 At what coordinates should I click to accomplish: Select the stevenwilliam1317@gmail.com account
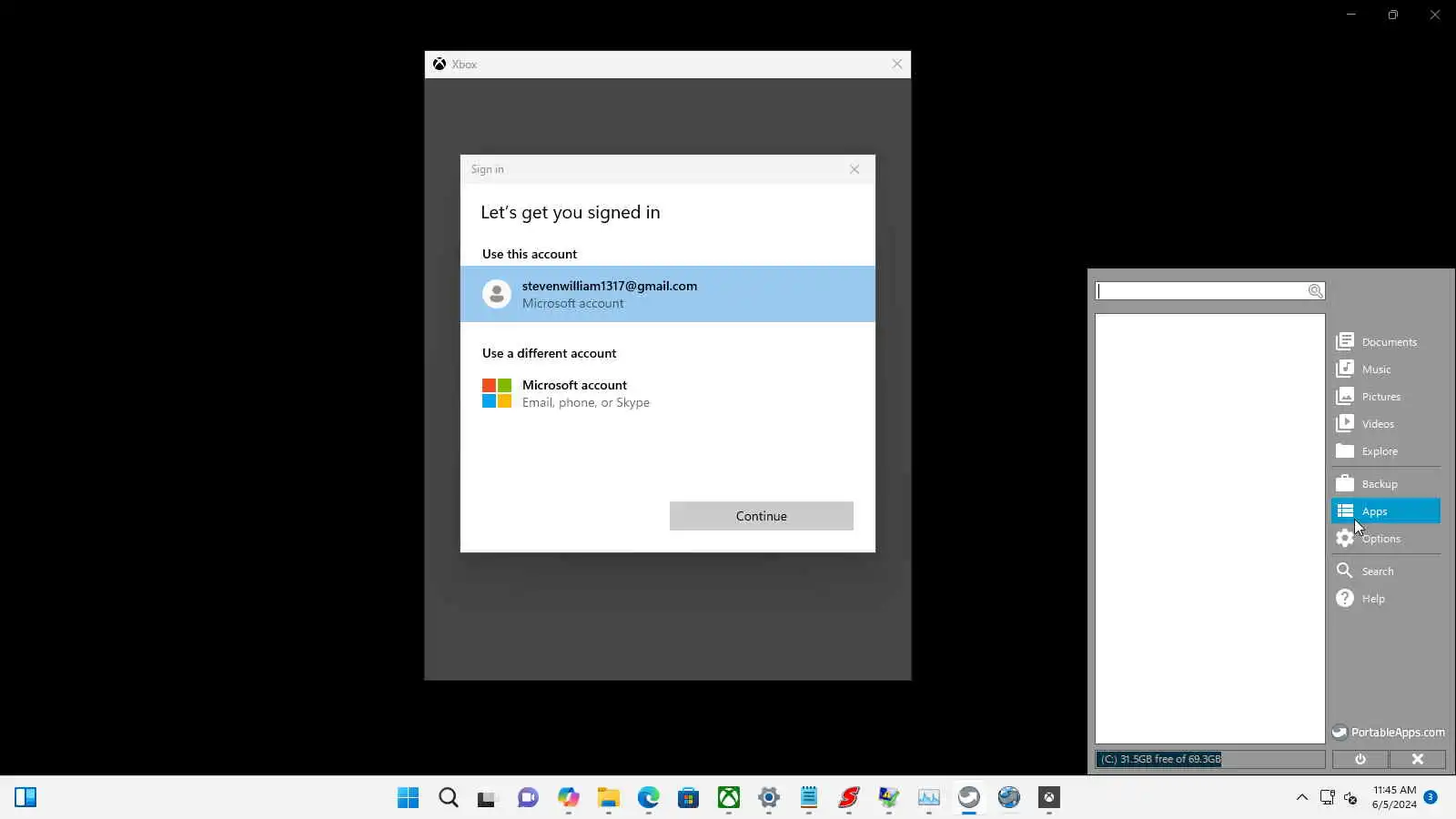pyautogui.click(x=668, y=294)
